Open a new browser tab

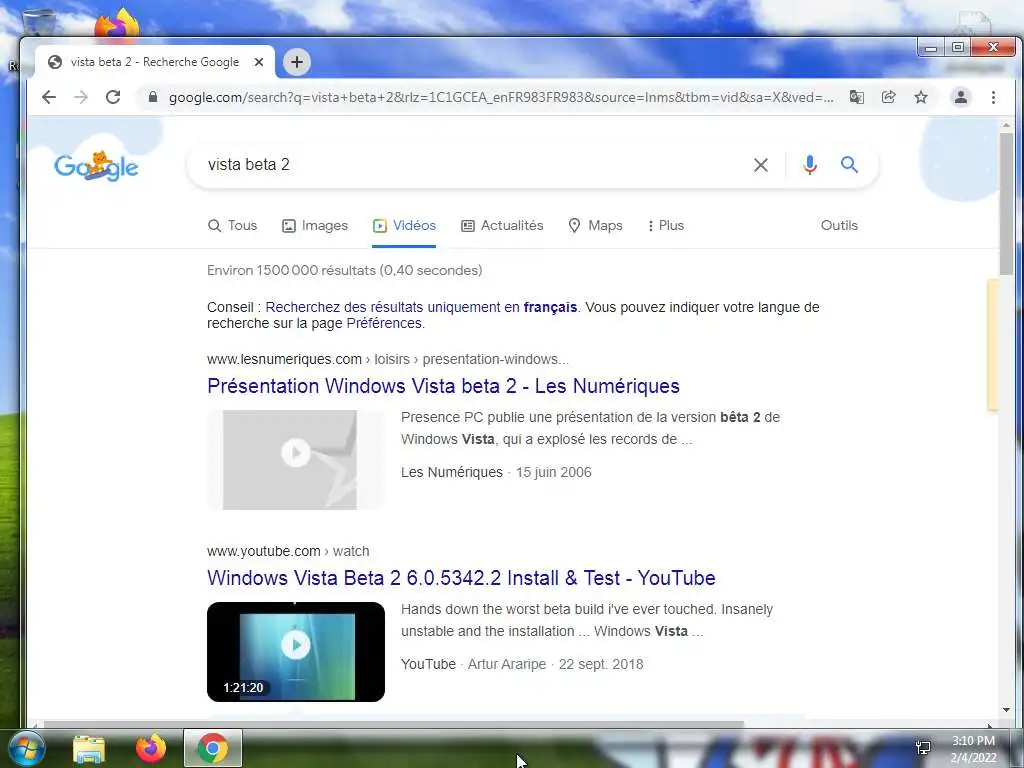point(296,62)
